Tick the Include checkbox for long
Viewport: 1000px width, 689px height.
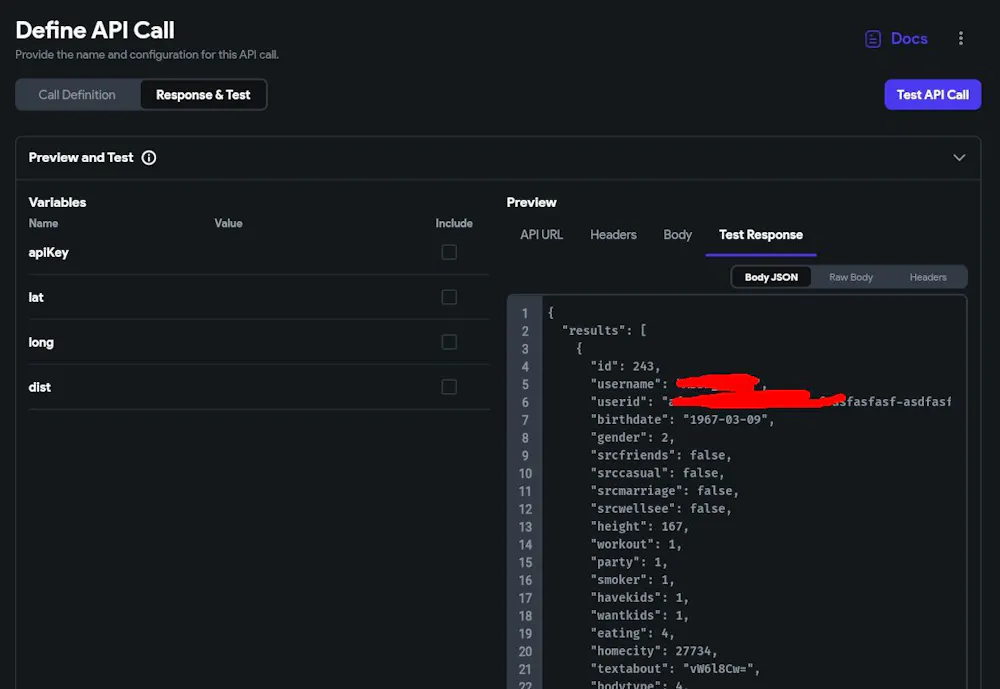coord(449,342)
